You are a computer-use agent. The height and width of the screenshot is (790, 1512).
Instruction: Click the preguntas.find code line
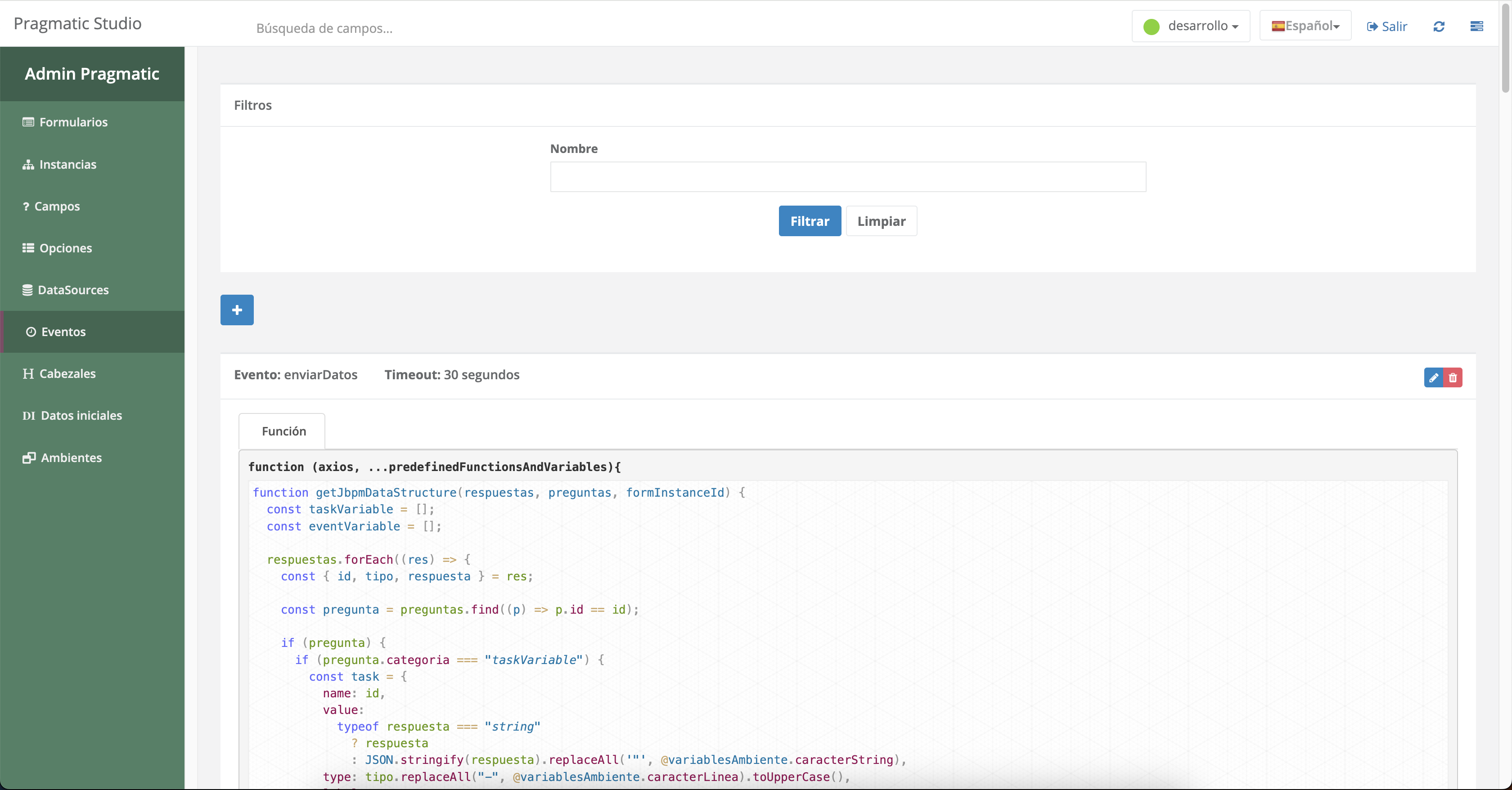tap(460, 609)
